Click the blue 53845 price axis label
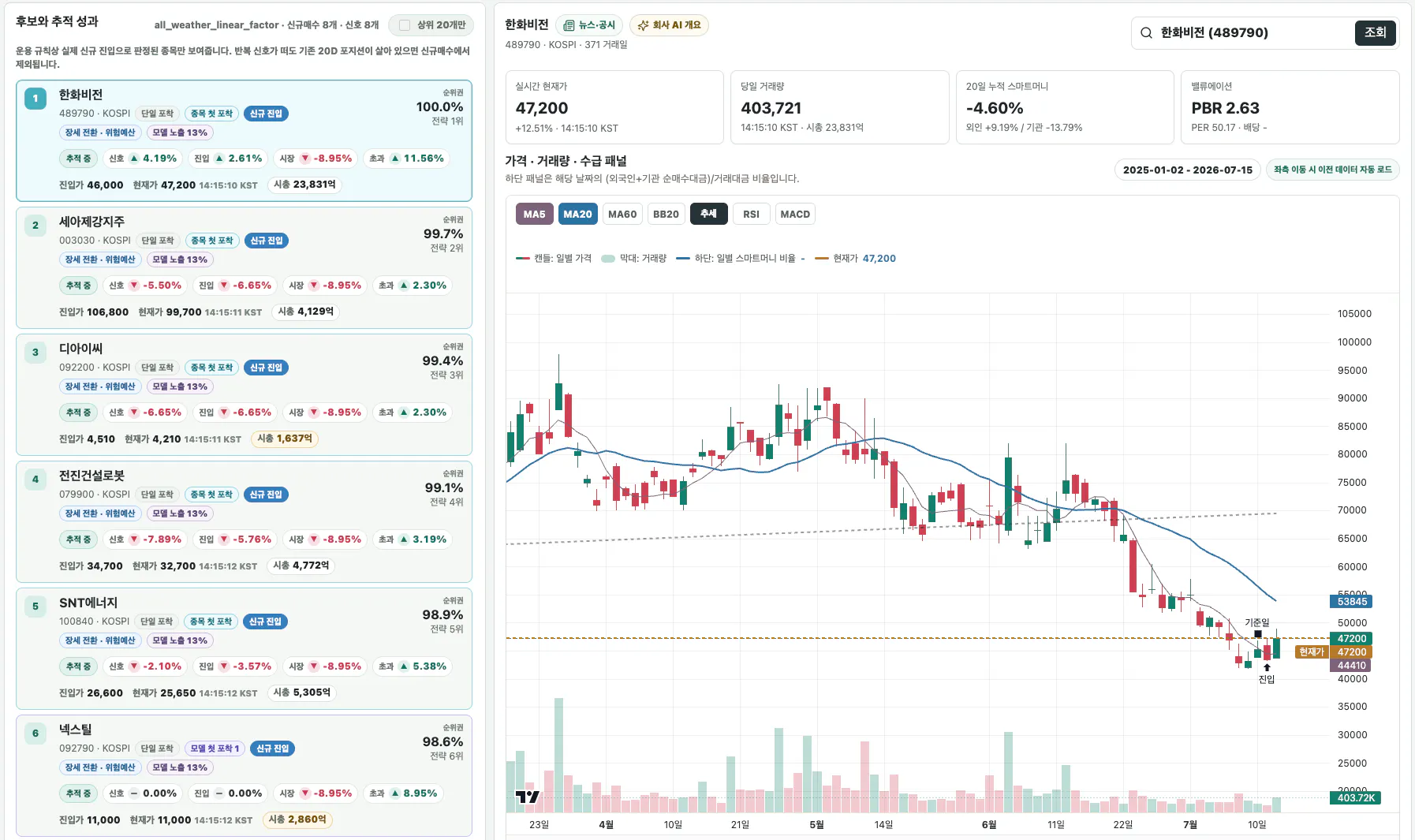 coord(1352,602)
